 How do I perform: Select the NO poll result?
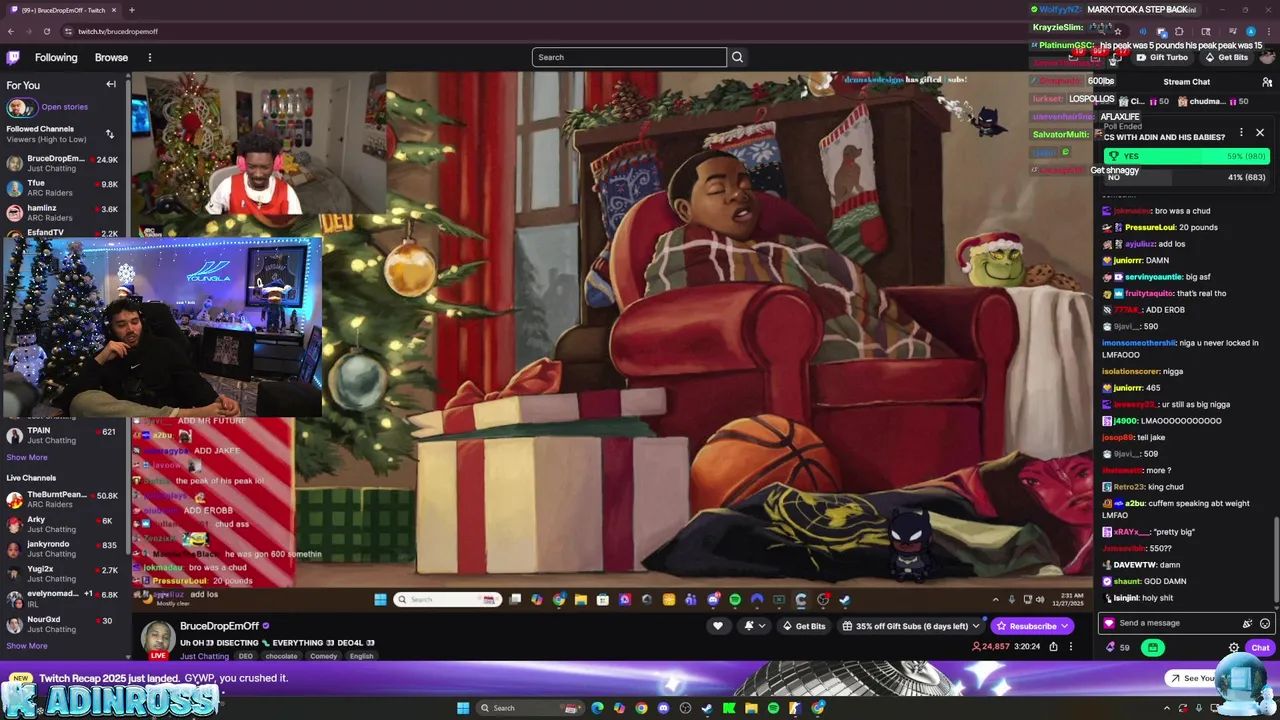tap(1187, 177)
